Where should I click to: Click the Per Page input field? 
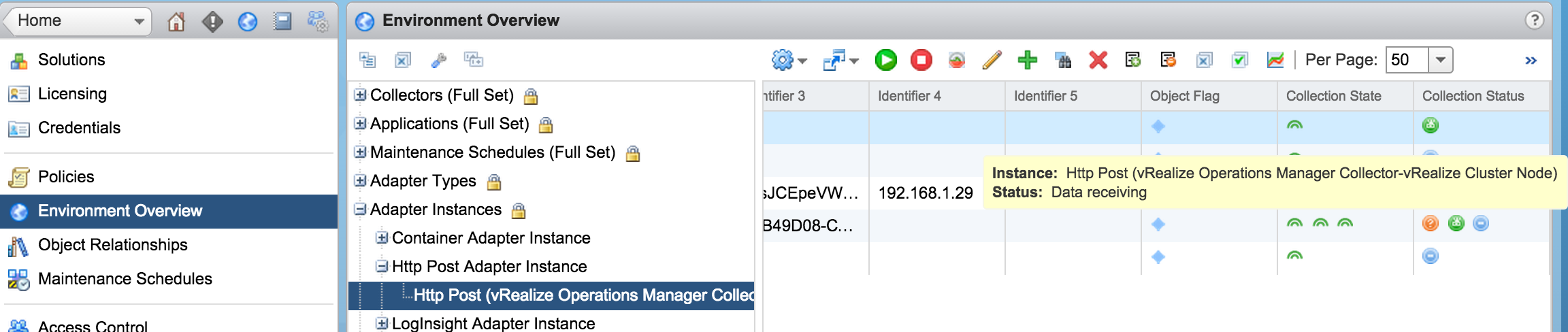click(1406, 60)
